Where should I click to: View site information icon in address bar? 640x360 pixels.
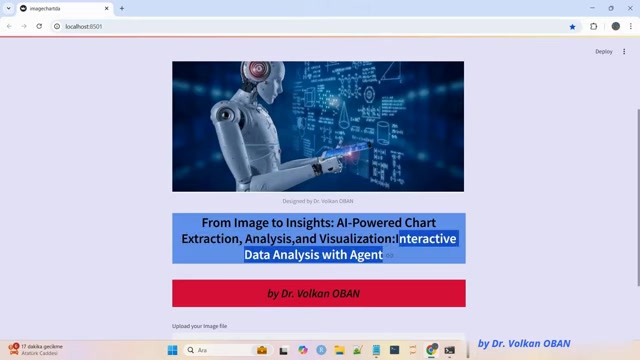(x=57, y=27)
